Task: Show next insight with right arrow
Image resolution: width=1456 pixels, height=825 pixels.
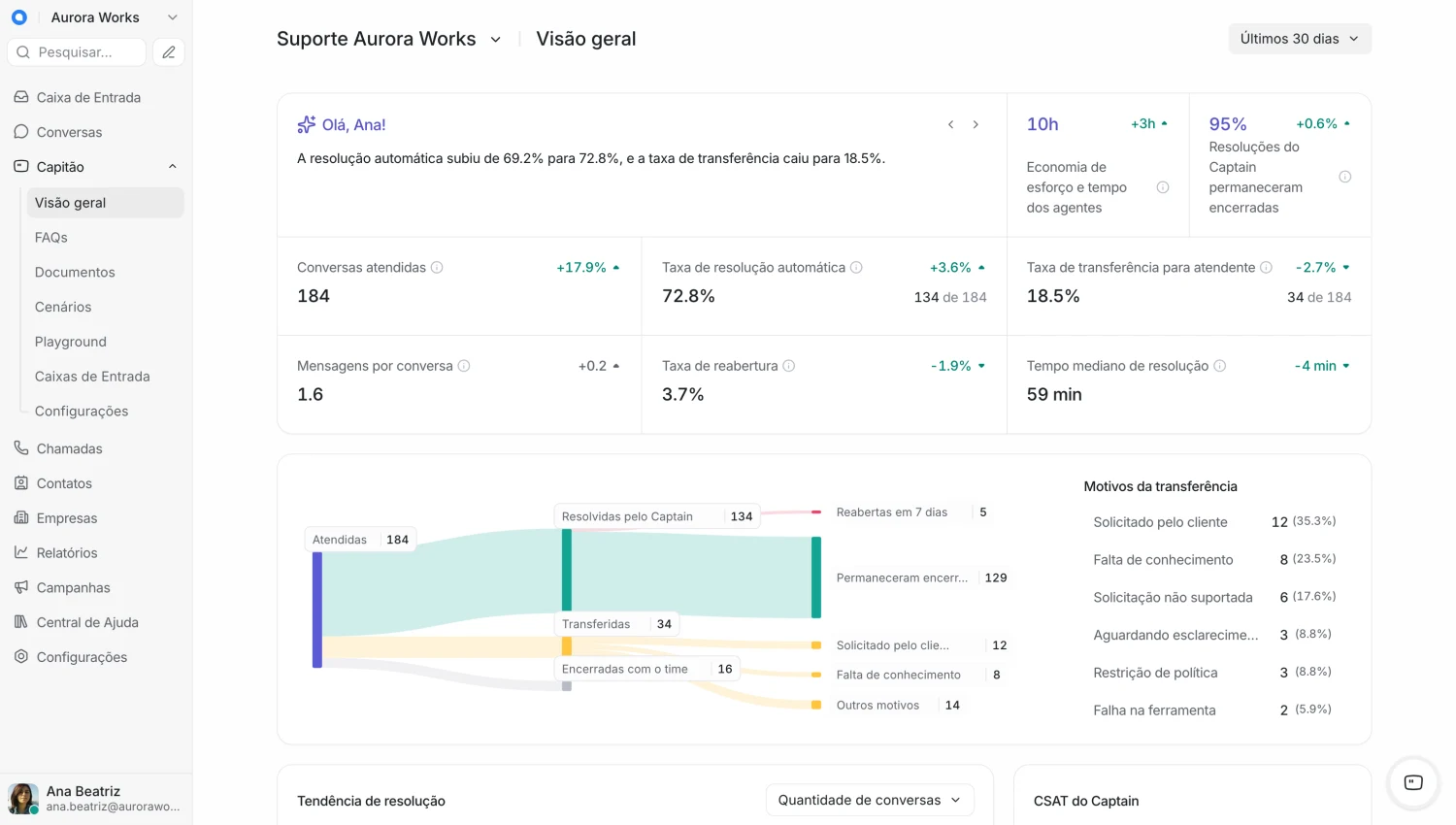Action: tap(976, 124)
